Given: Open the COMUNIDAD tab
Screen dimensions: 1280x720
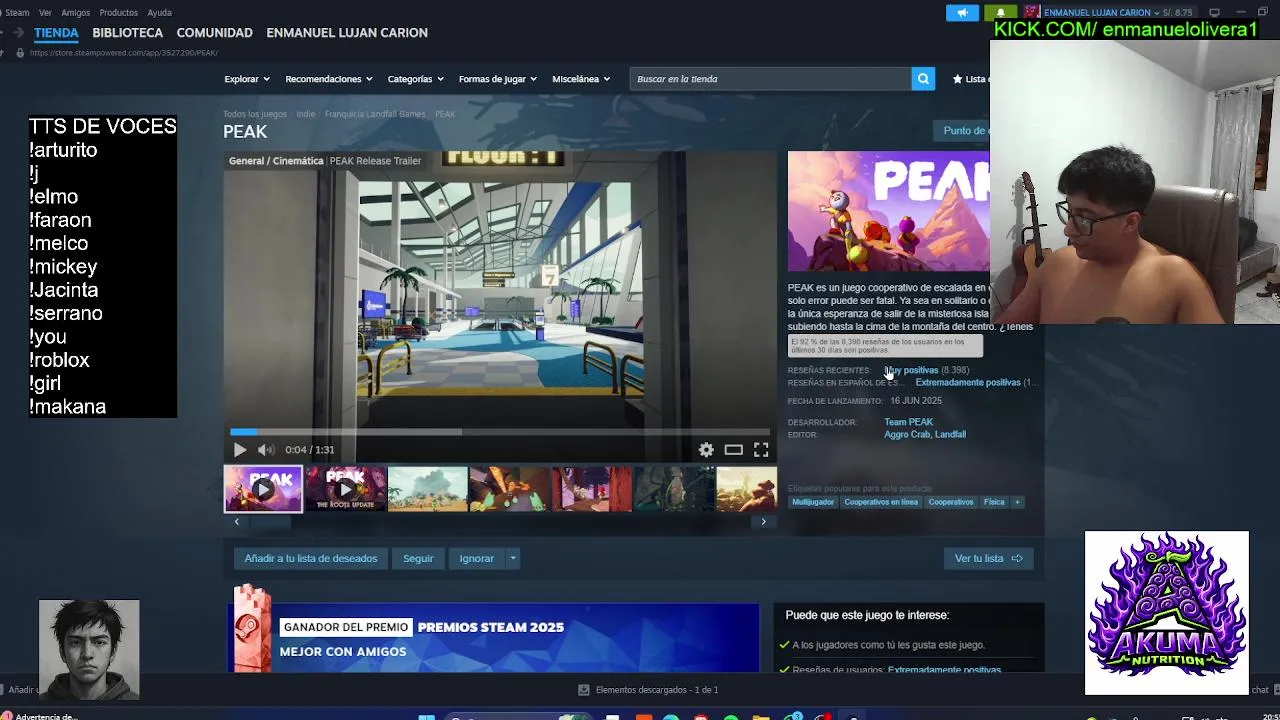Looking at the screenshot, I should tap(214, 33).
